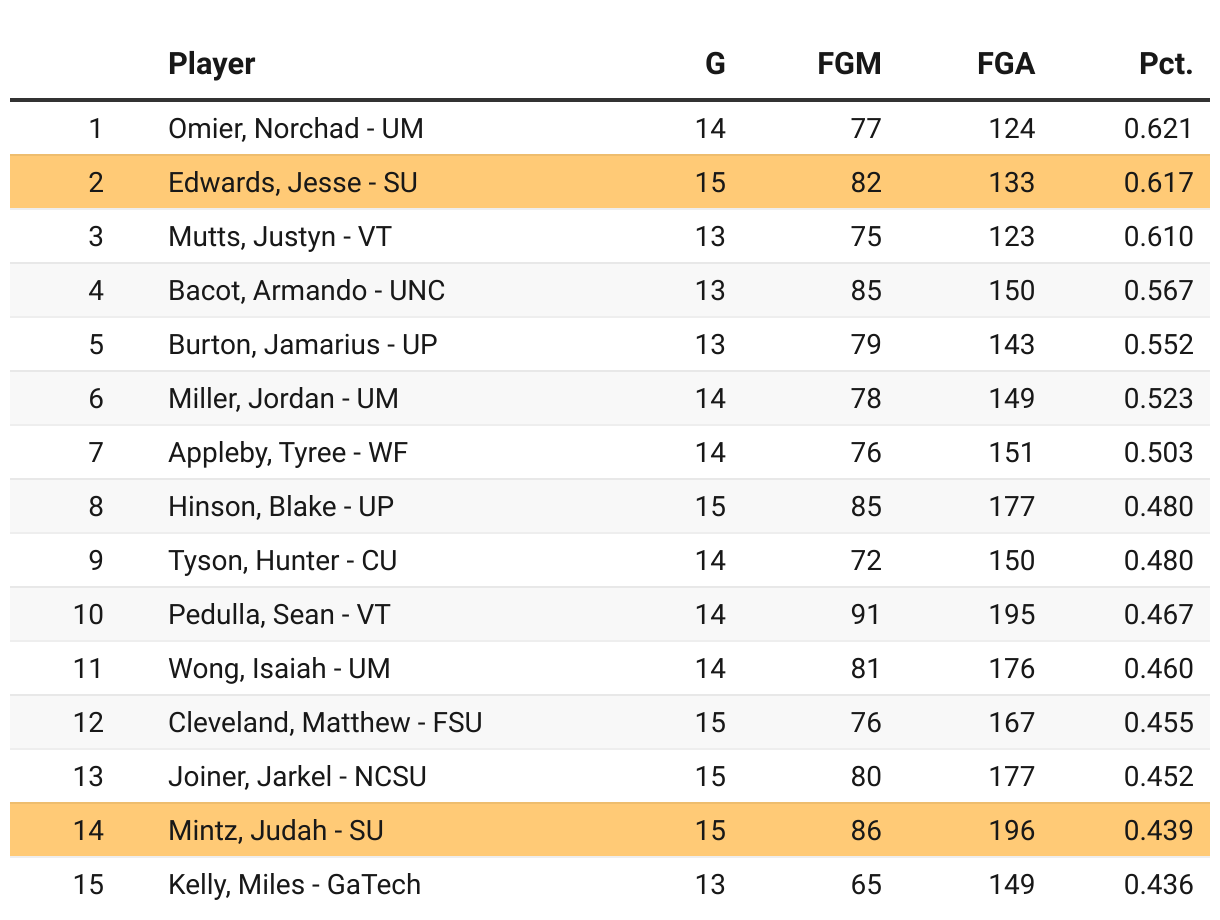Click highlighted row Edwards, Jesse - SU
The width and height of the screenshot is (1220, 920).
(x=293, y=183)
